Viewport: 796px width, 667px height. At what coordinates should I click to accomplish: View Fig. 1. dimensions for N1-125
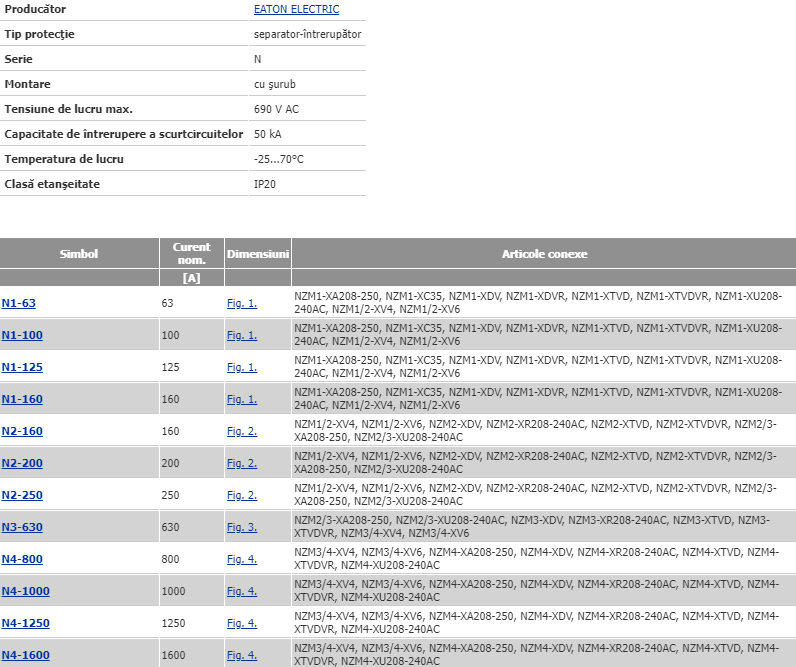242,367
